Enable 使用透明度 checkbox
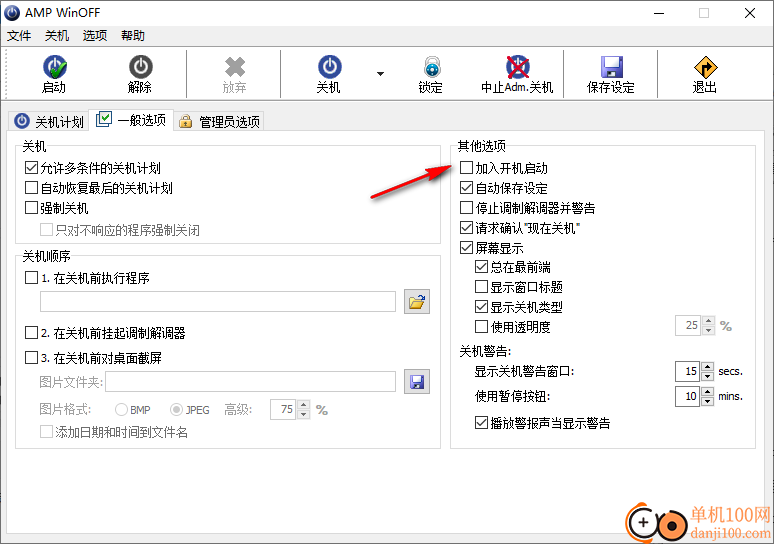This screenshot has width=774, height=544. 481,326
